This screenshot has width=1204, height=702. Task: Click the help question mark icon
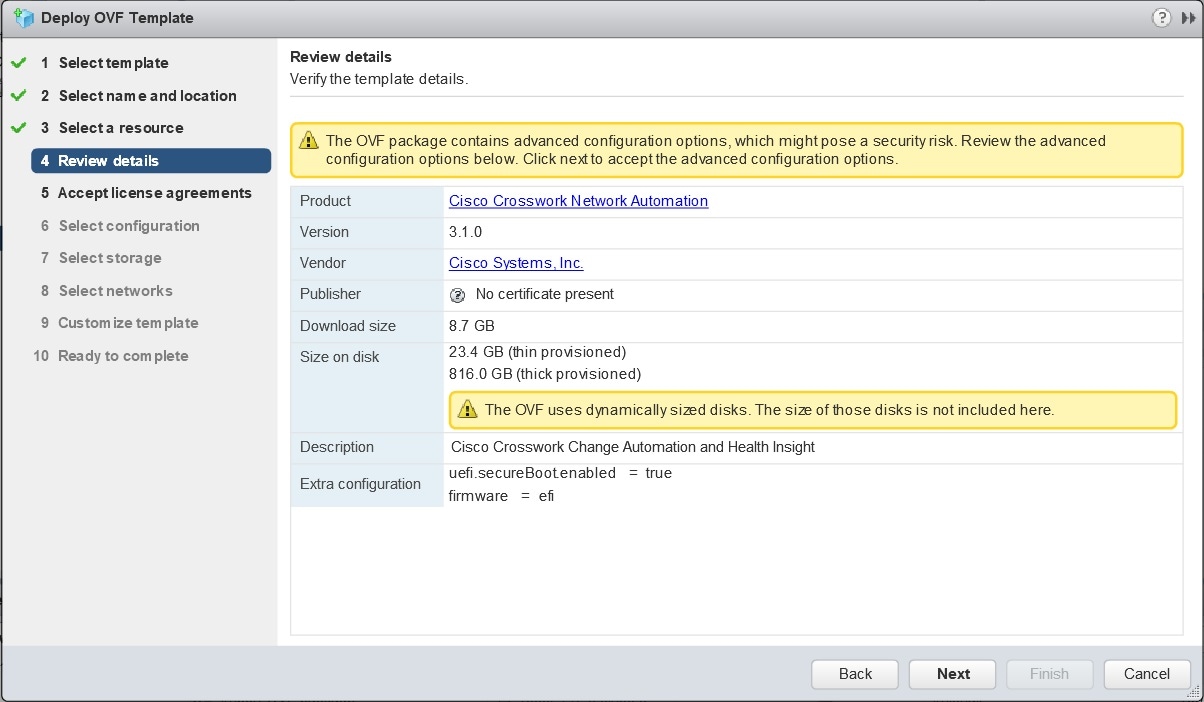1161,18
